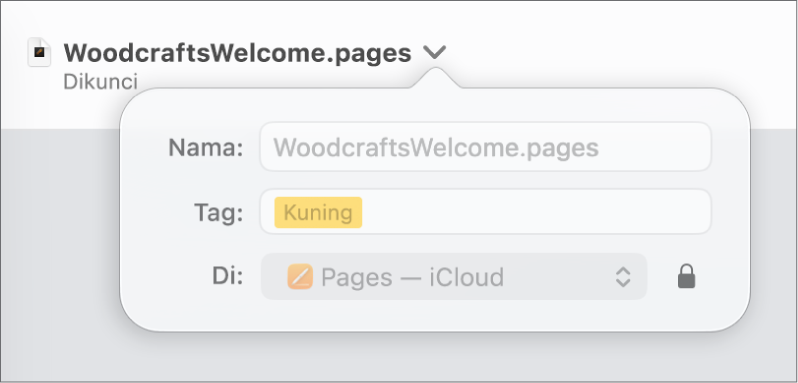Click the "iCloud" text in the location menu

[467, 277]
